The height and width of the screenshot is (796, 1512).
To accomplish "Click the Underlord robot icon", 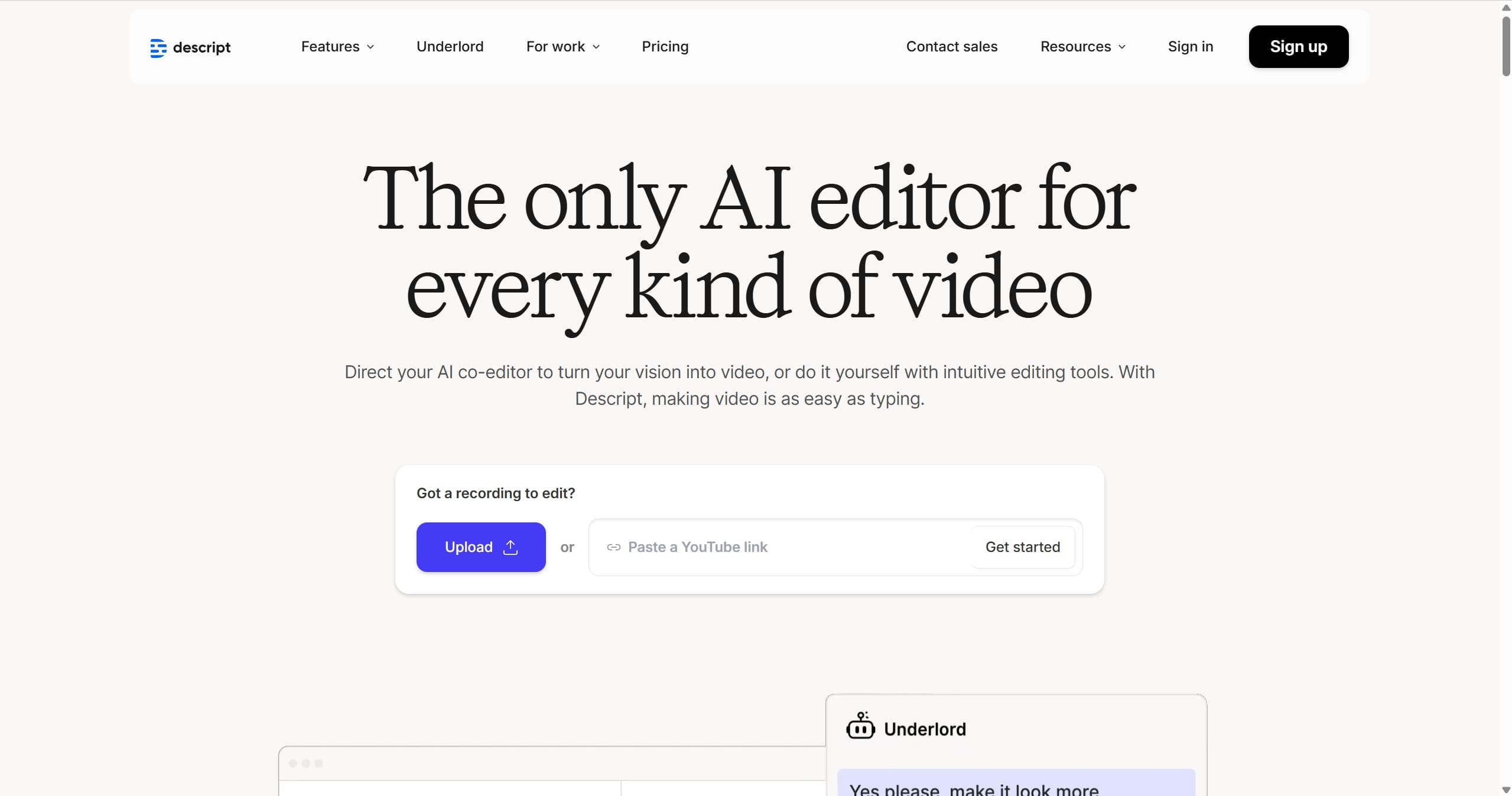I will [860, 726].
